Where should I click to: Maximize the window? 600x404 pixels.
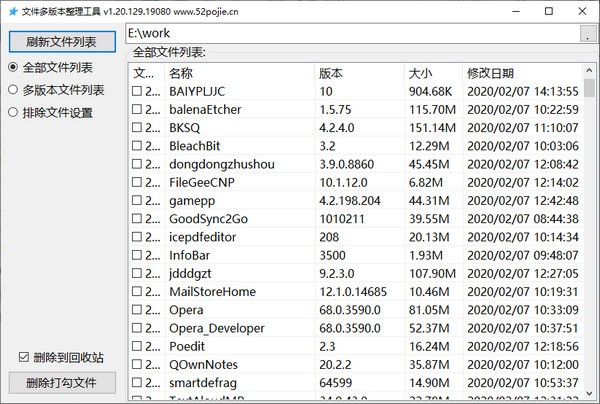(x=549, y=11)
